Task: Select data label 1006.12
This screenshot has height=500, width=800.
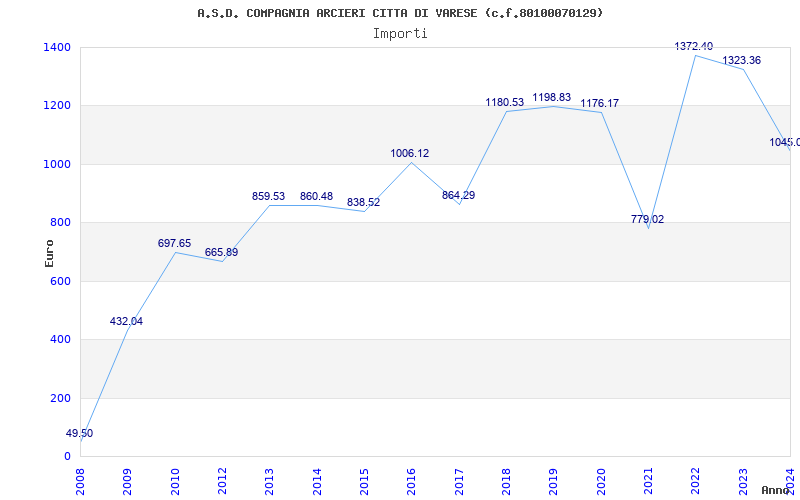Action: (x=410, y=154)
